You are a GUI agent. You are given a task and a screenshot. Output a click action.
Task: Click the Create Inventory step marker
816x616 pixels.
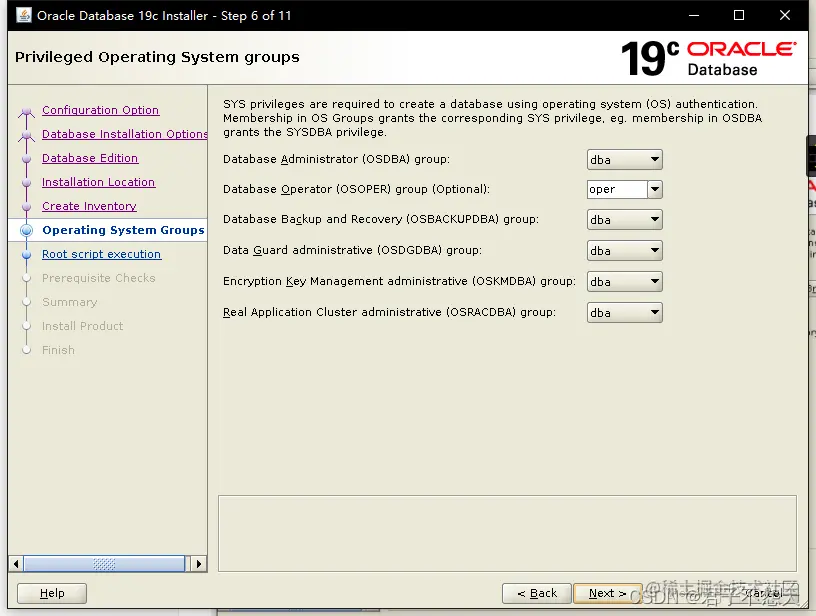(x=27, y=207)
